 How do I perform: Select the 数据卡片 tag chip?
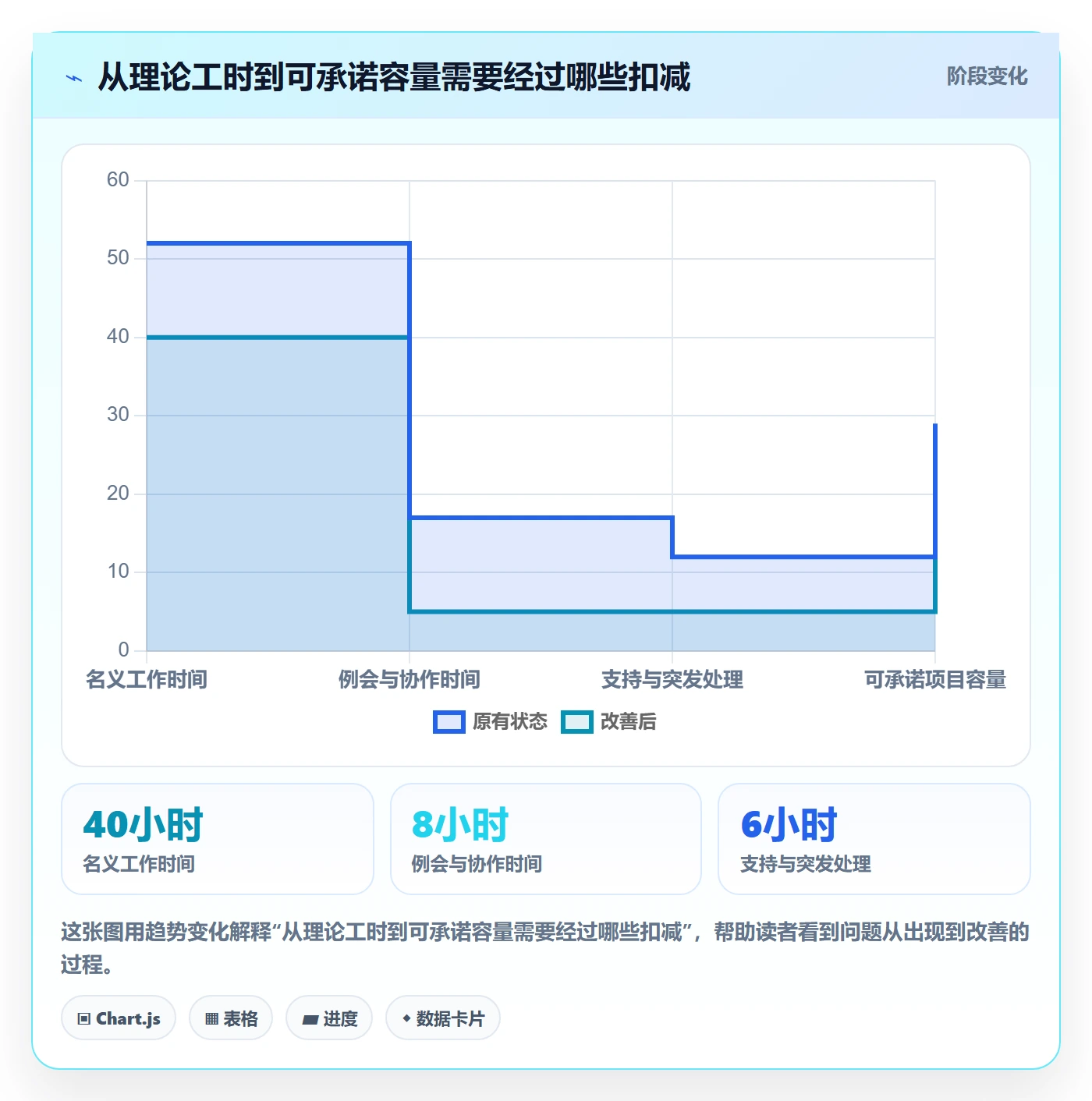[443, 1018]
